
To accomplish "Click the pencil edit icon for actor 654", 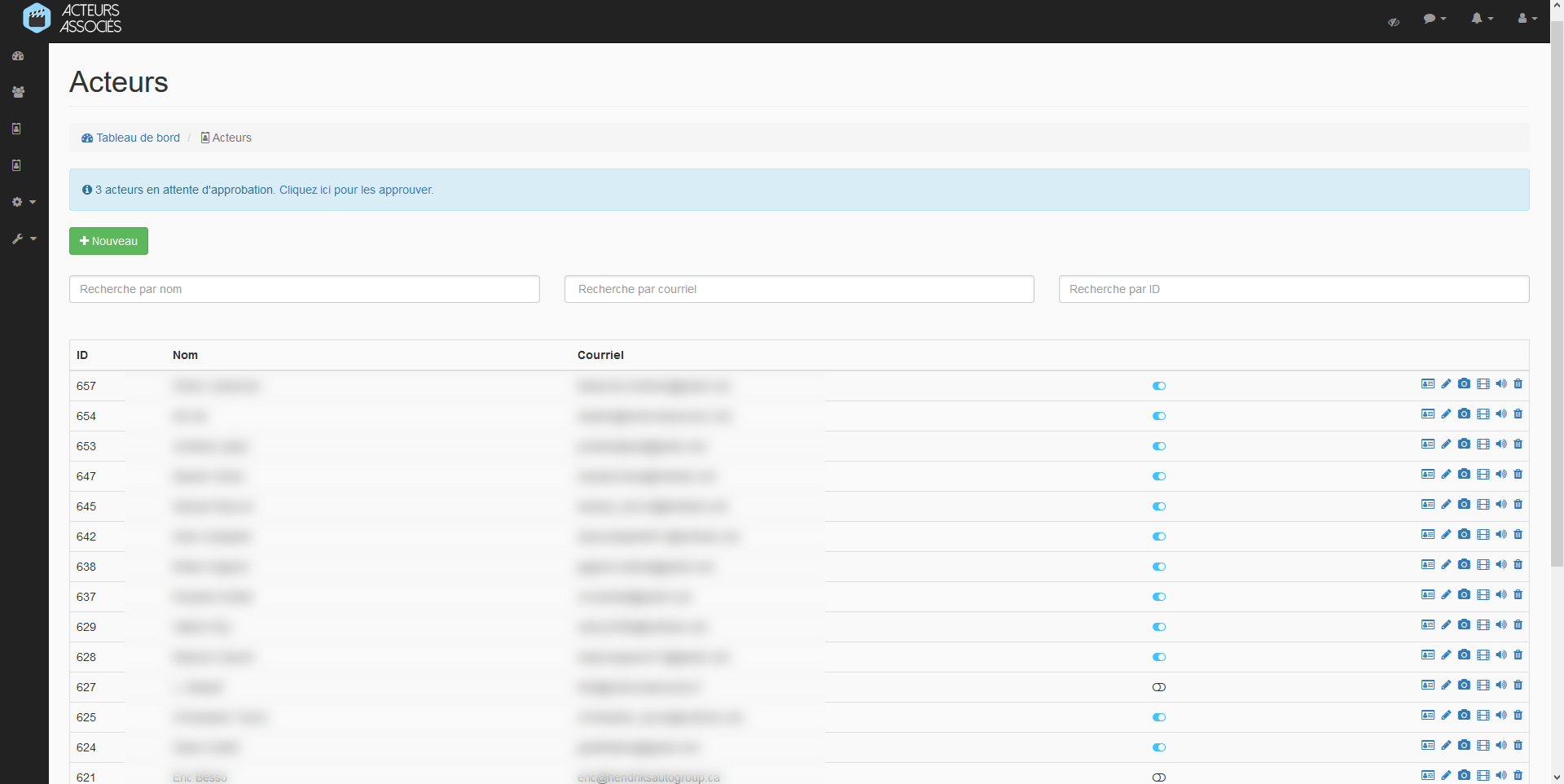I will [1446, 414].
